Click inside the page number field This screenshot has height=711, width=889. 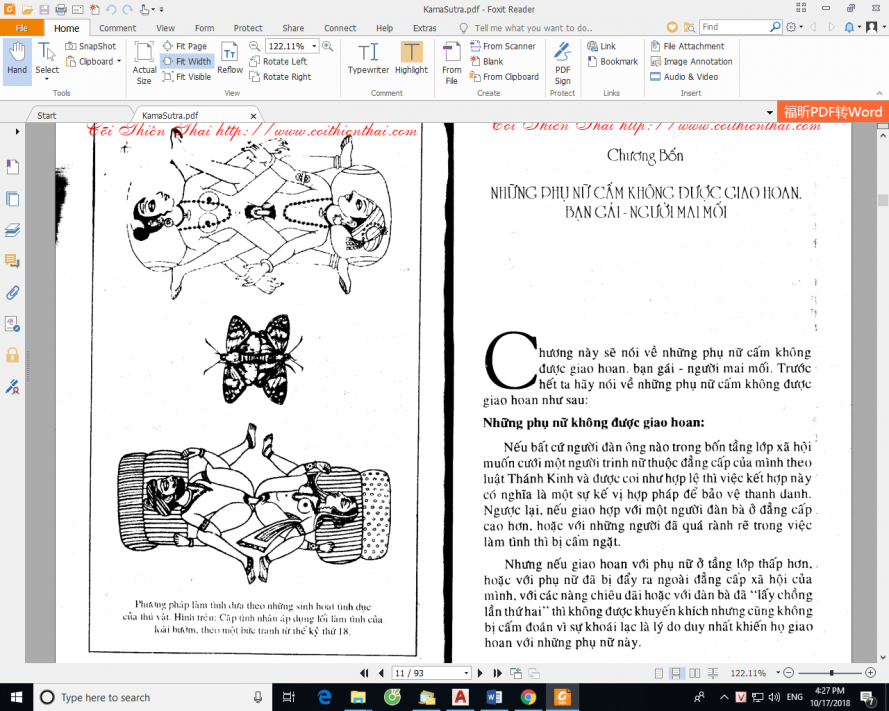pyautogui.click(x=425, y=672)
